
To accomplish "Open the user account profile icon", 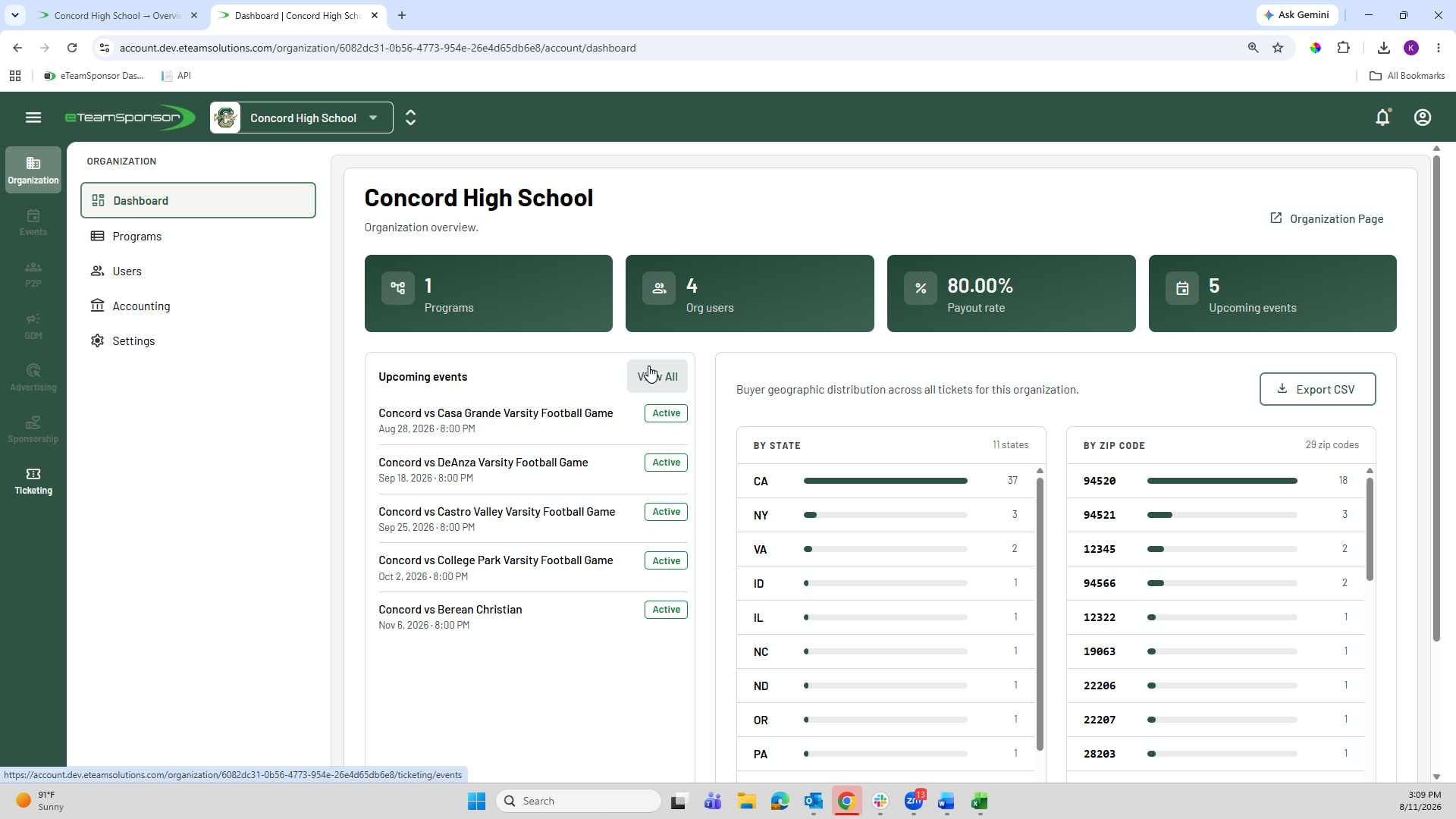I will (1423, 118).
